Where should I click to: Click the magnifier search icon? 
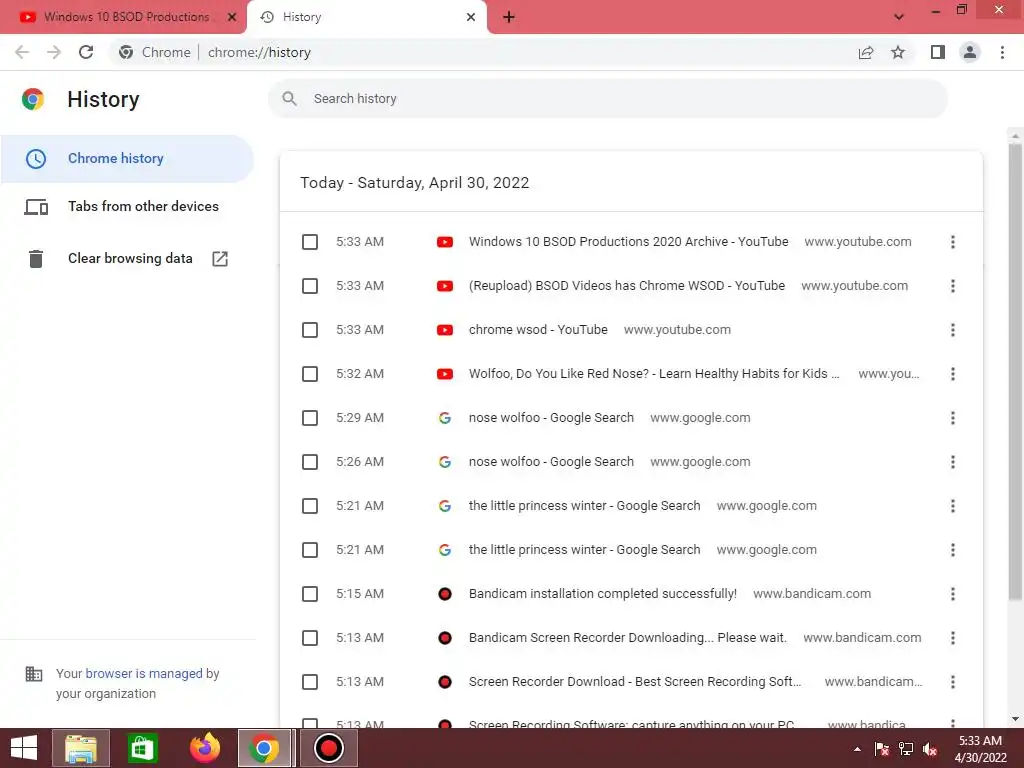click(x=289, y=99)
